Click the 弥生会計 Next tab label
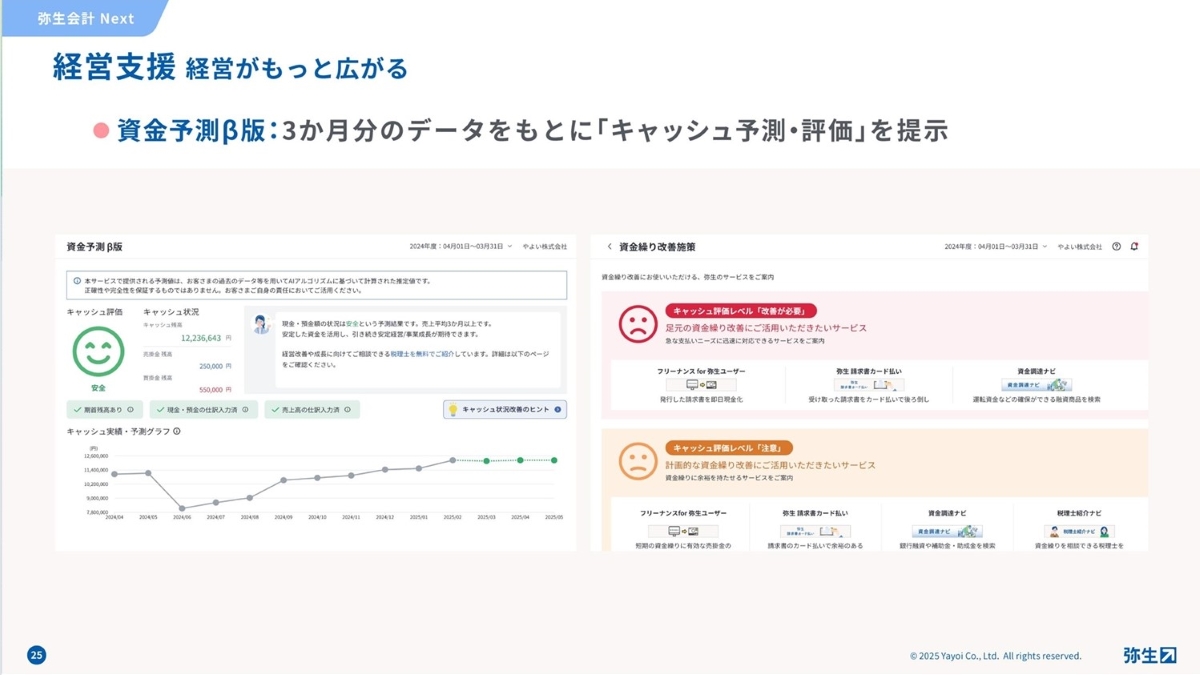 pyautogui.click(x=85, y=18)
